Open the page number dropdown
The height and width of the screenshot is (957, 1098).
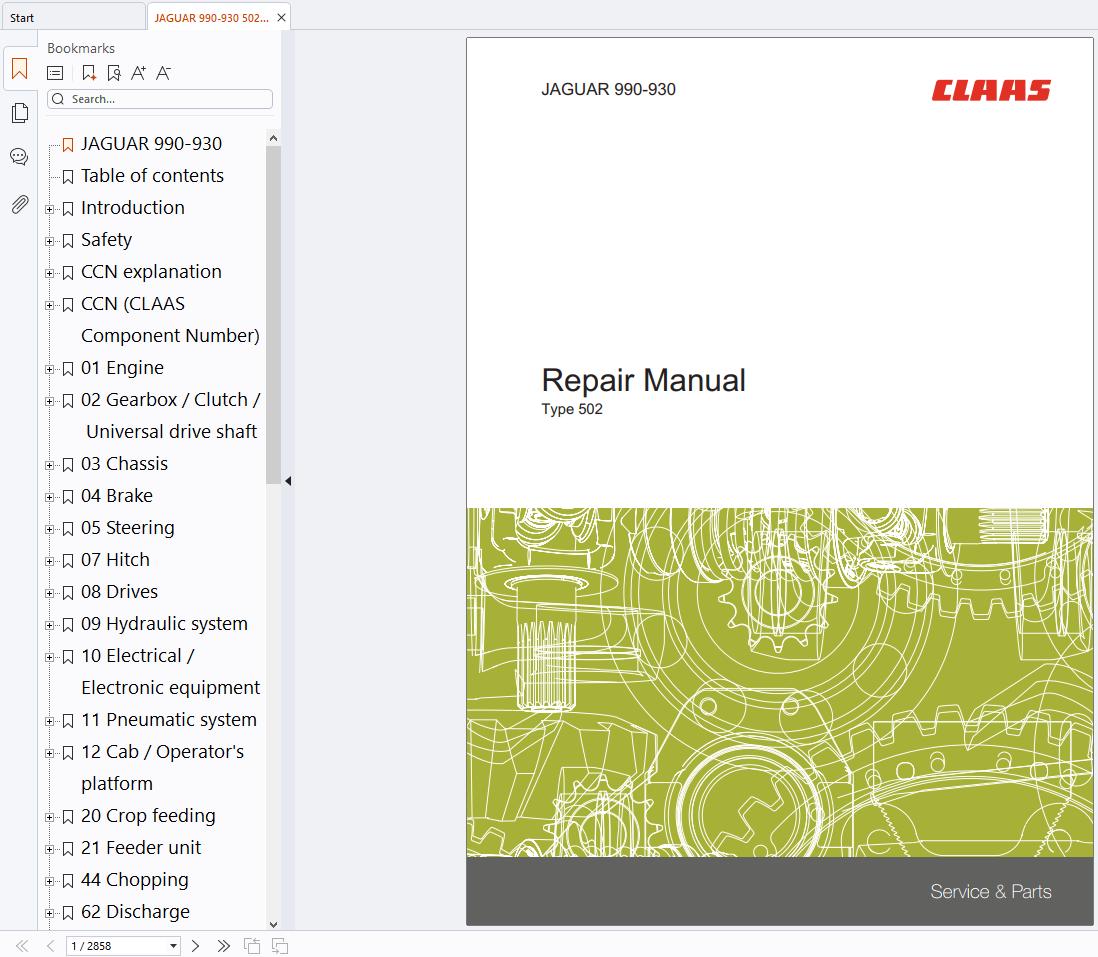(x=173, y=946)
